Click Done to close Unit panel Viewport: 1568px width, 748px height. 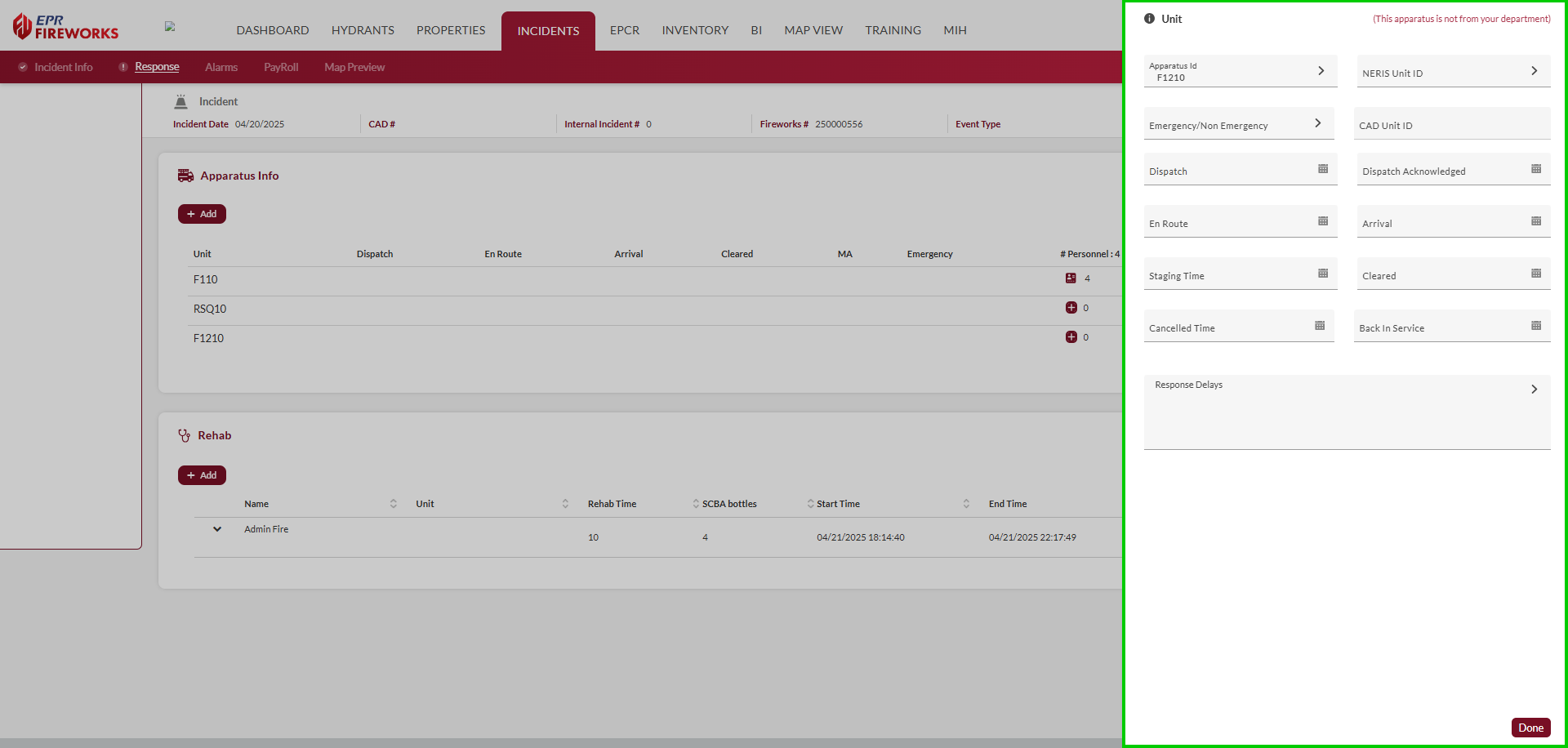pos(1530,728)
